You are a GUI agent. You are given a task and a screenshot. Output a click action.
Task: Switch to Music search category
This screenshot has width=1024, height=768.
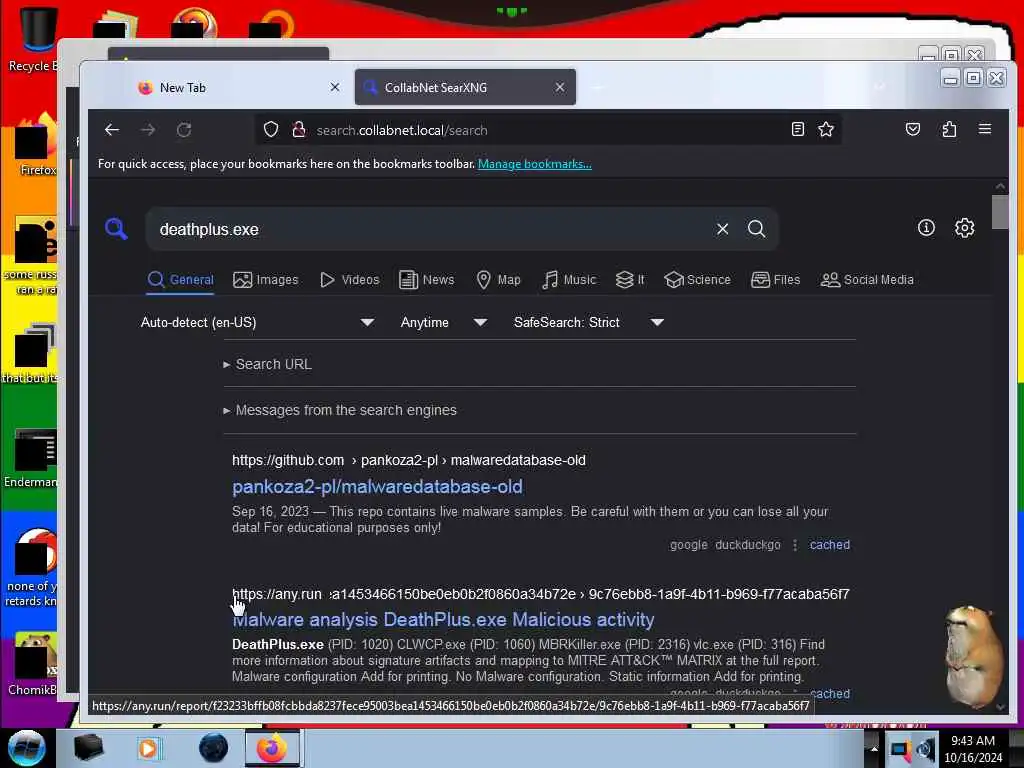pos(569,280)
